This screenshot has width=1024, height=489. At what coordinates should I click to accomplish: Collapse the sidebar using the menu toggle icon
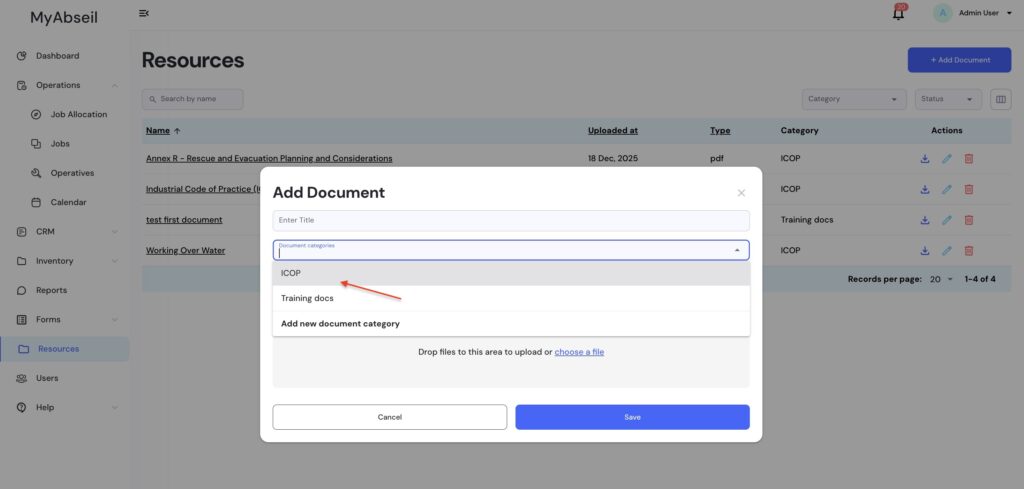tap(144, 13)
